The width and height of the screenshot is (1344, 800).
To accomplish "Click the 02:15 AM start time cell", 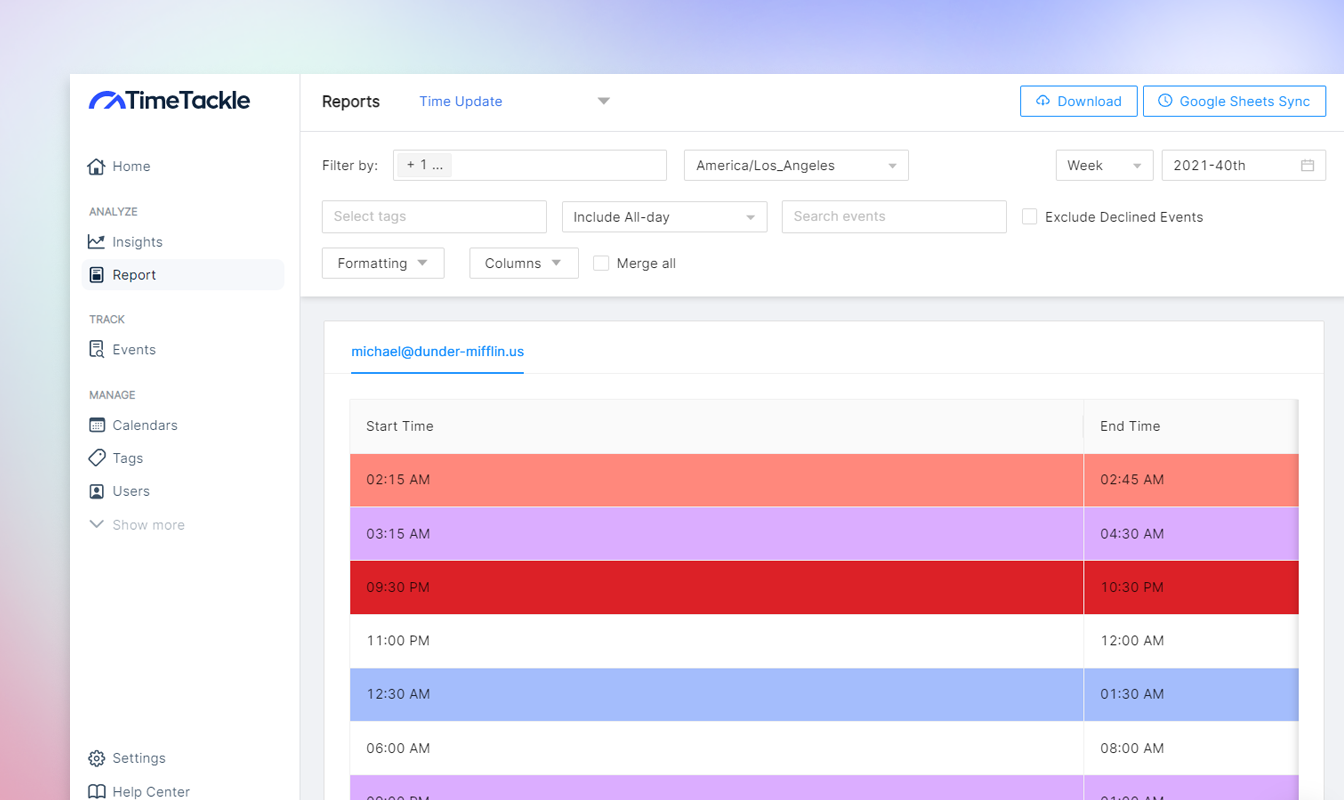I will pos(716,480).
